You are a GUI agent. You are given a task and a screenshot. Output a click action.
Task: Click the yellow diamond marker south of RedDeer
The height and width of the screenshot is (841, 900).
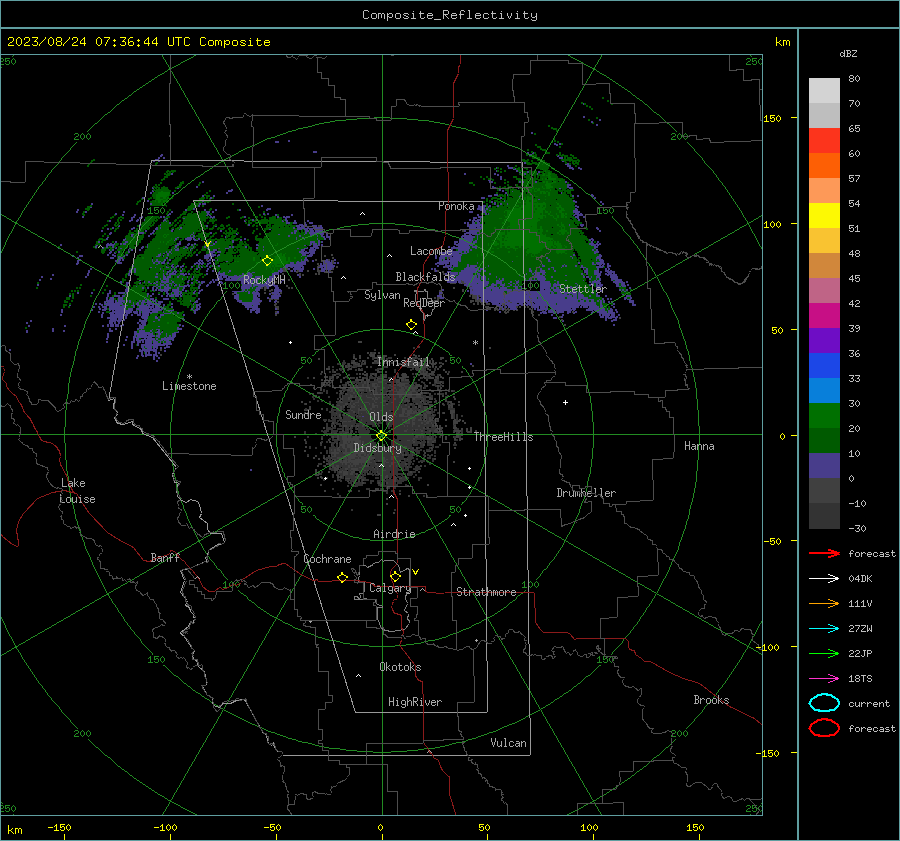tap(411, 325)
